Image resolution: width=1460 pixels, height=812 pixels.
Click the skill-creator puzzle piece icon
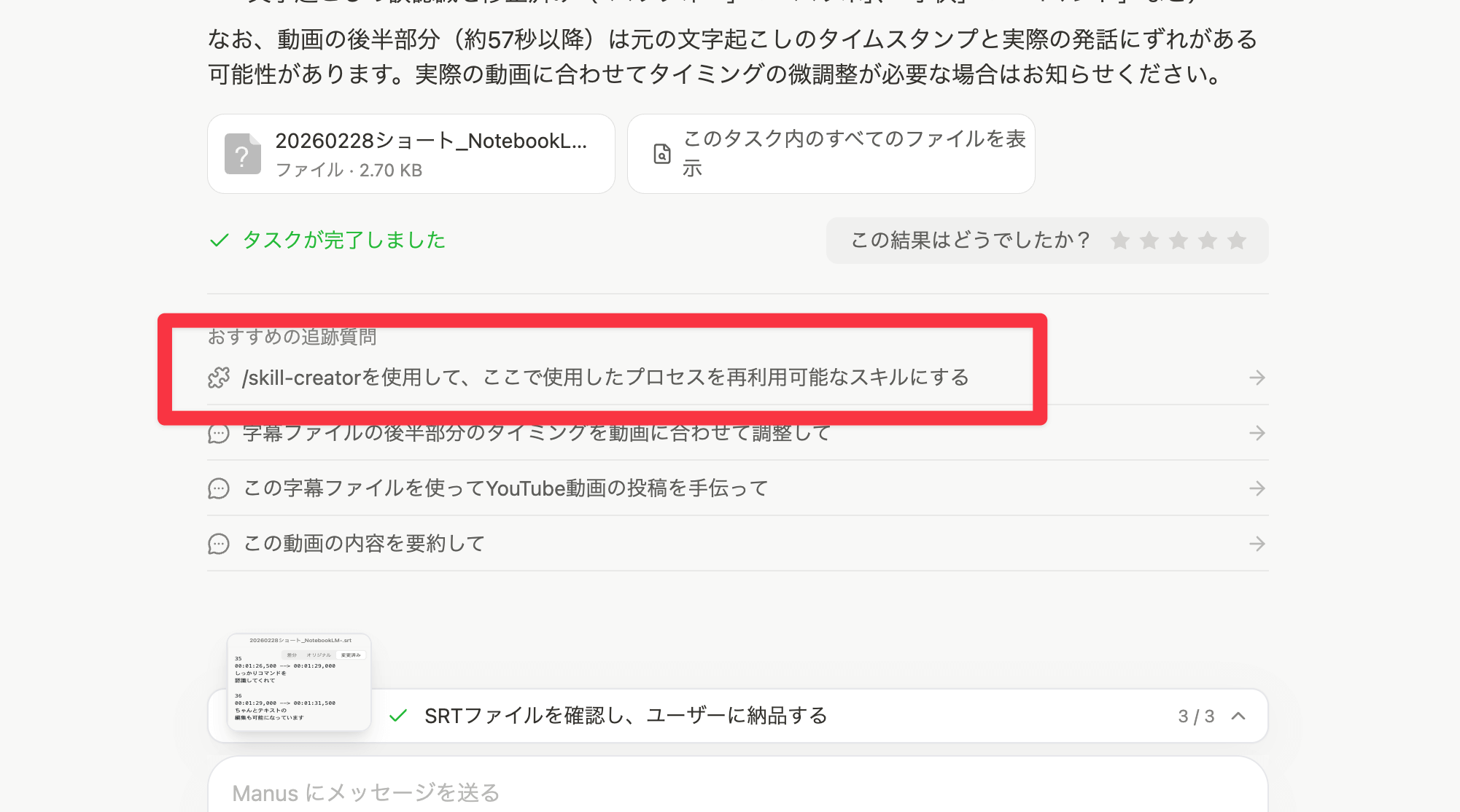(x=219, y=378)
